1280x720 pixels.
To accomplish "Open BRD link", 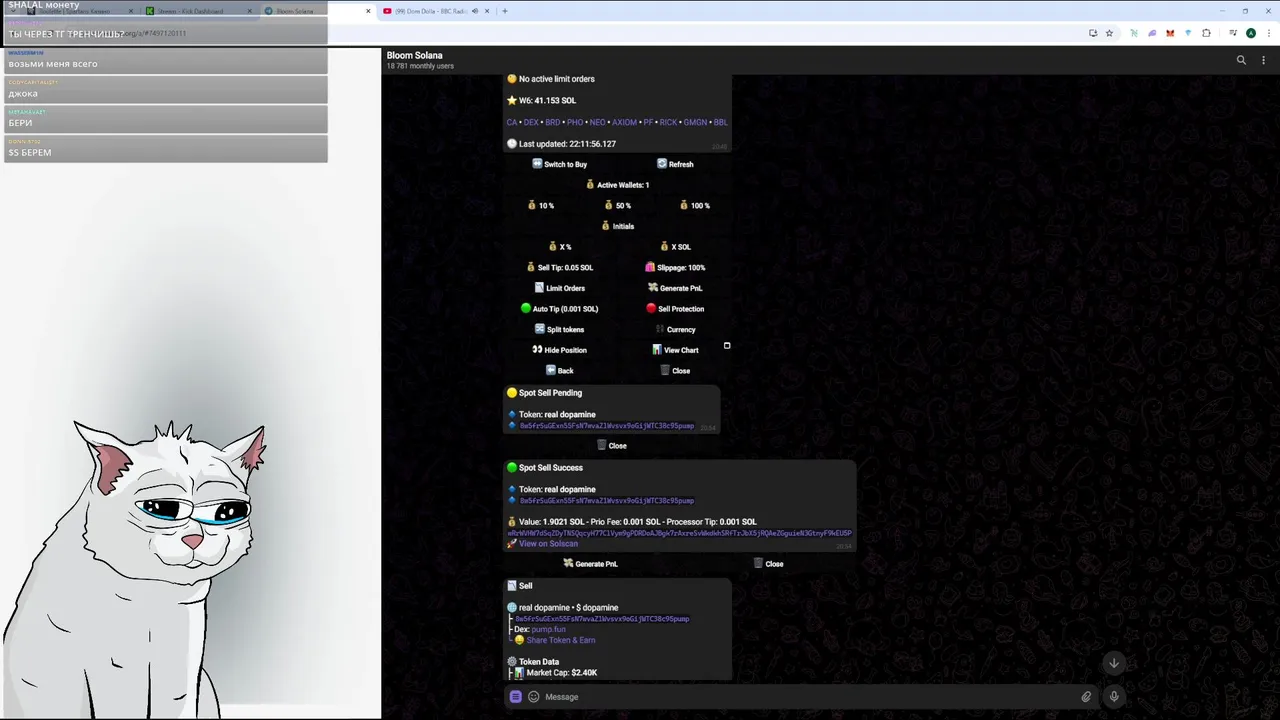I will 552,122.
